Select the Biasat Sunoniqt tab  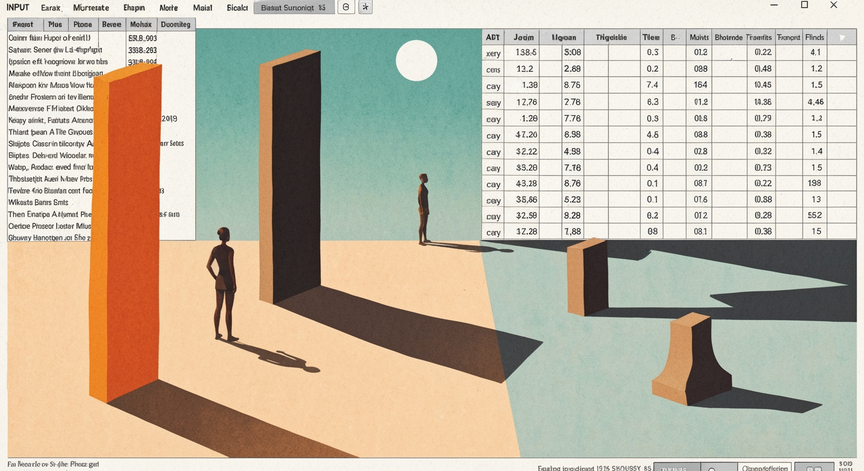[293, 8]
